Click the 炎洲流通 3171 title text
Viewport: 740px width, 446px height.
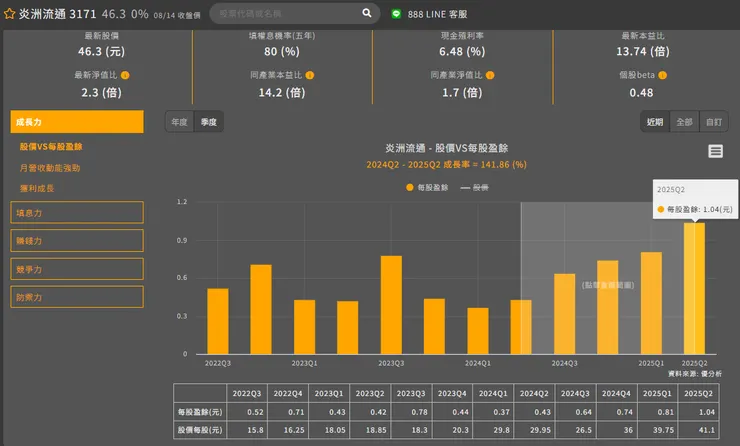tap(57, 14)
